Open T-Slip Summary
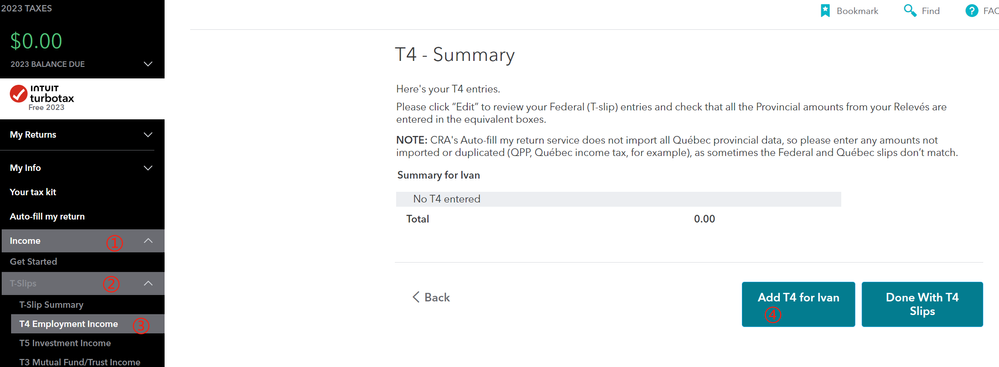 coord(51,305)
